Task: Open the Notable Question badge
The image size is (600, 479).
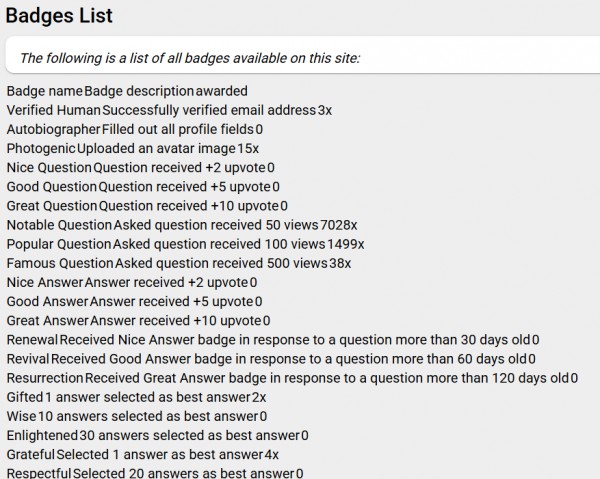Action: tap(59, 225)
